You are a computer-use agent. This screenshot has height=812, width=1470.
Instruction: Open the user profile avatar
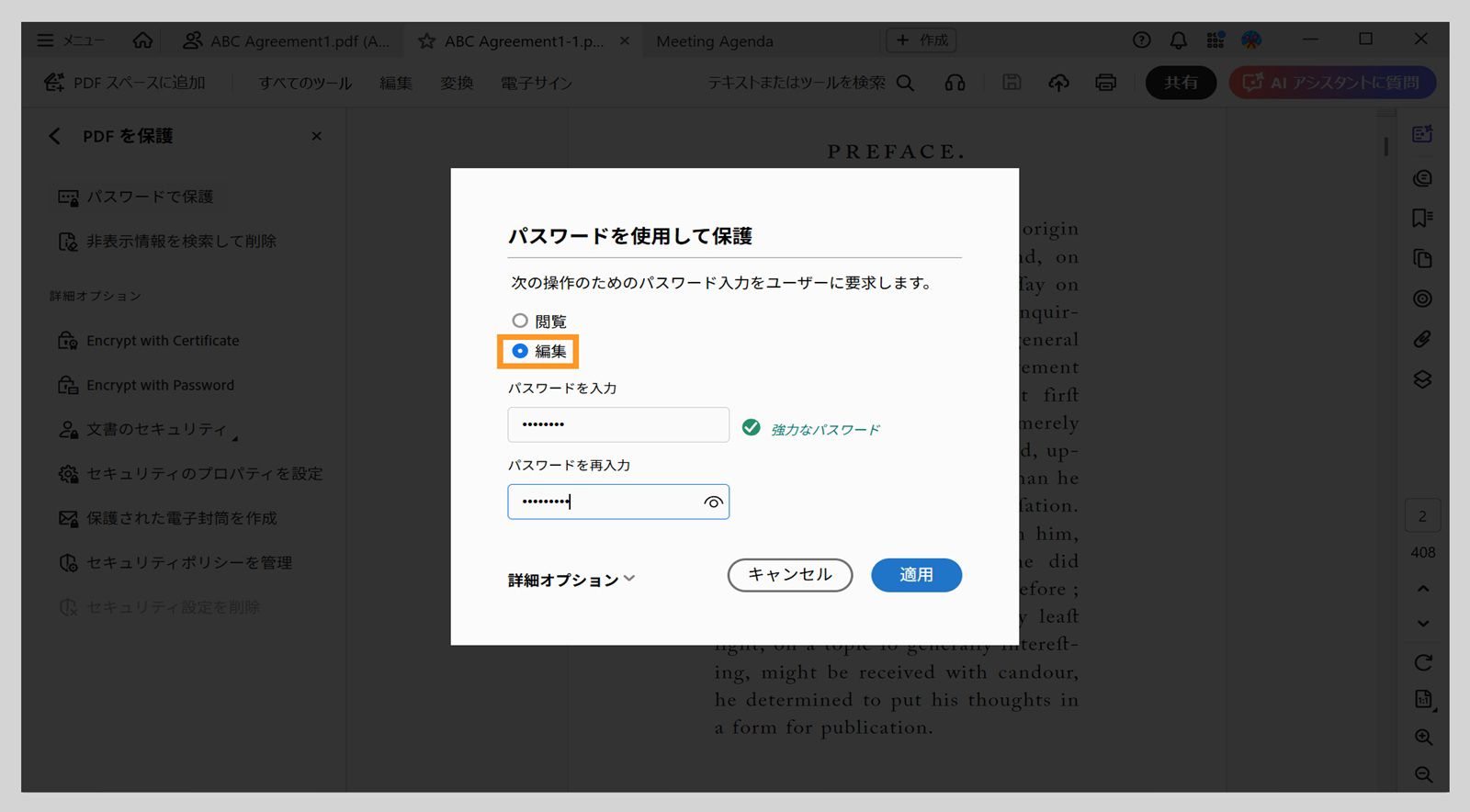(x=1251, y=40)
